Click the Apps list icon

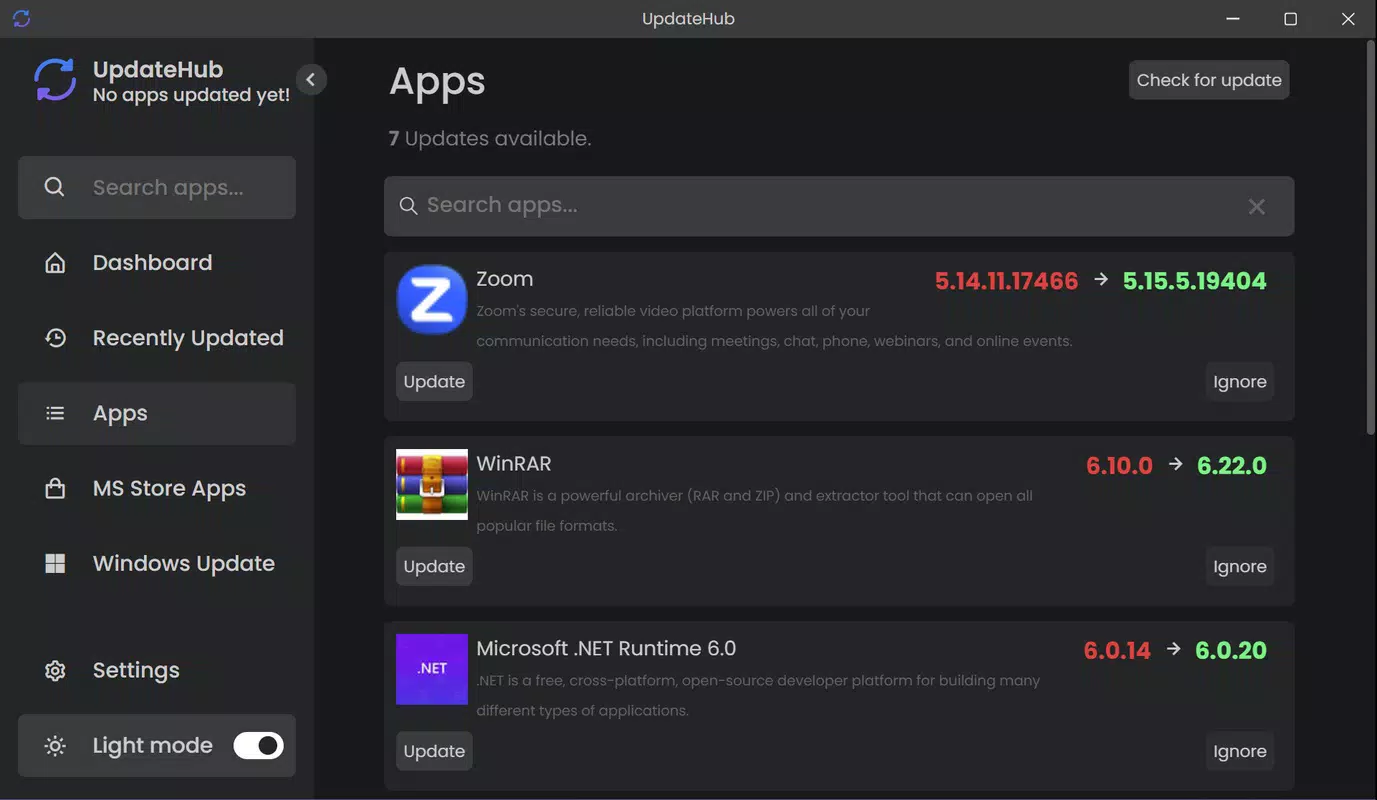(55, 413)
